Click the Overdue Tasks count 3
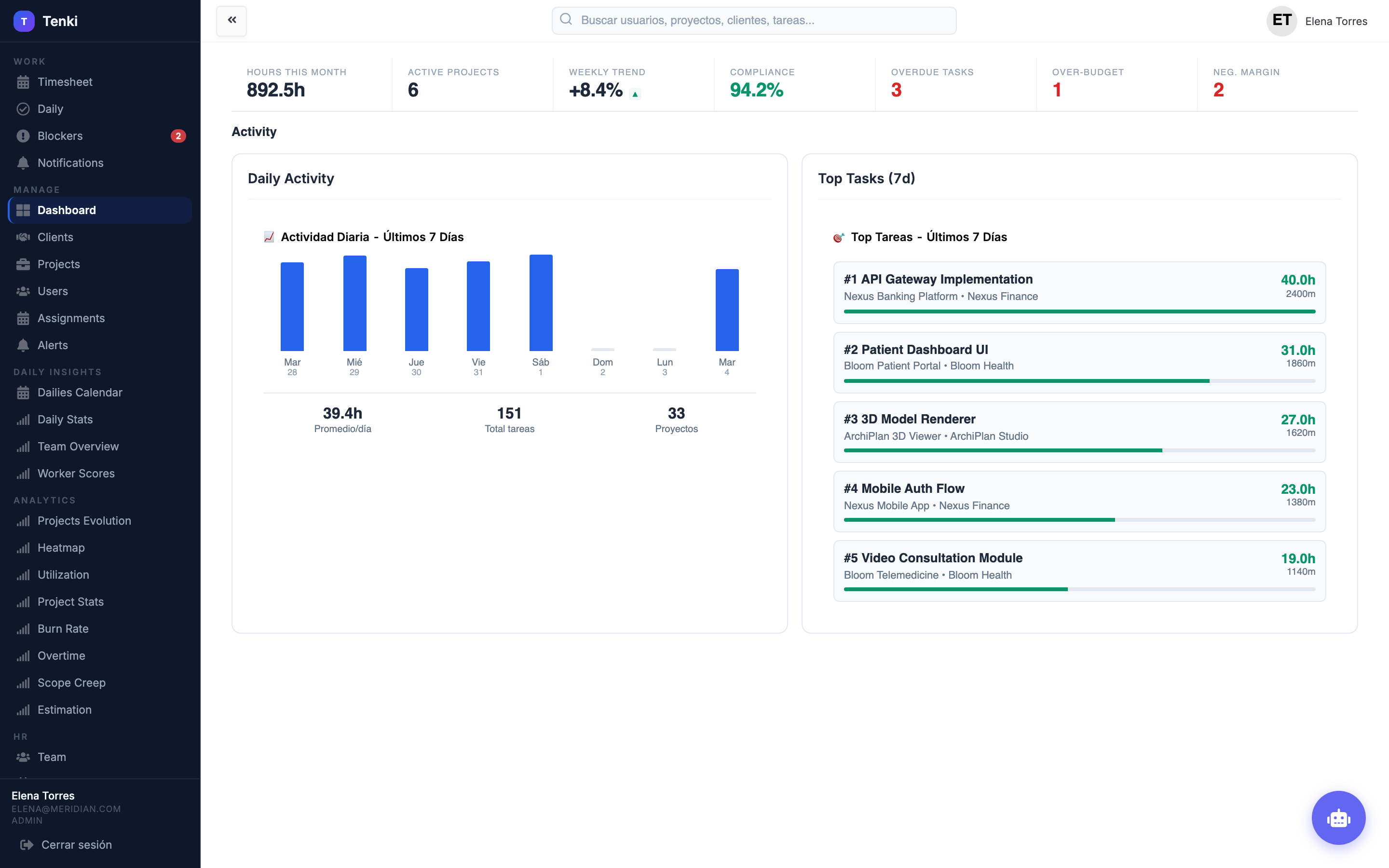1389x868 pixels. click(x=896, y=90)
